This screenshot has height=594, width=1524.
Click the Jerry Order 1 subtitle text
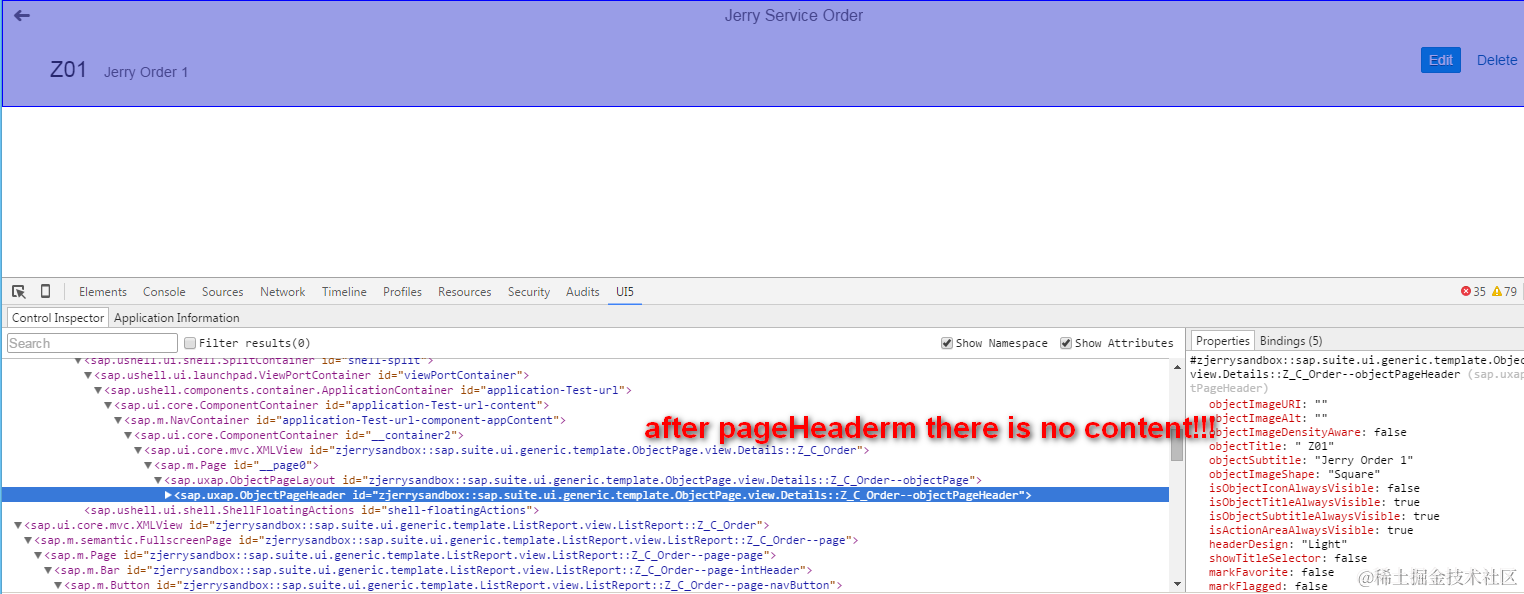(146, 72)
